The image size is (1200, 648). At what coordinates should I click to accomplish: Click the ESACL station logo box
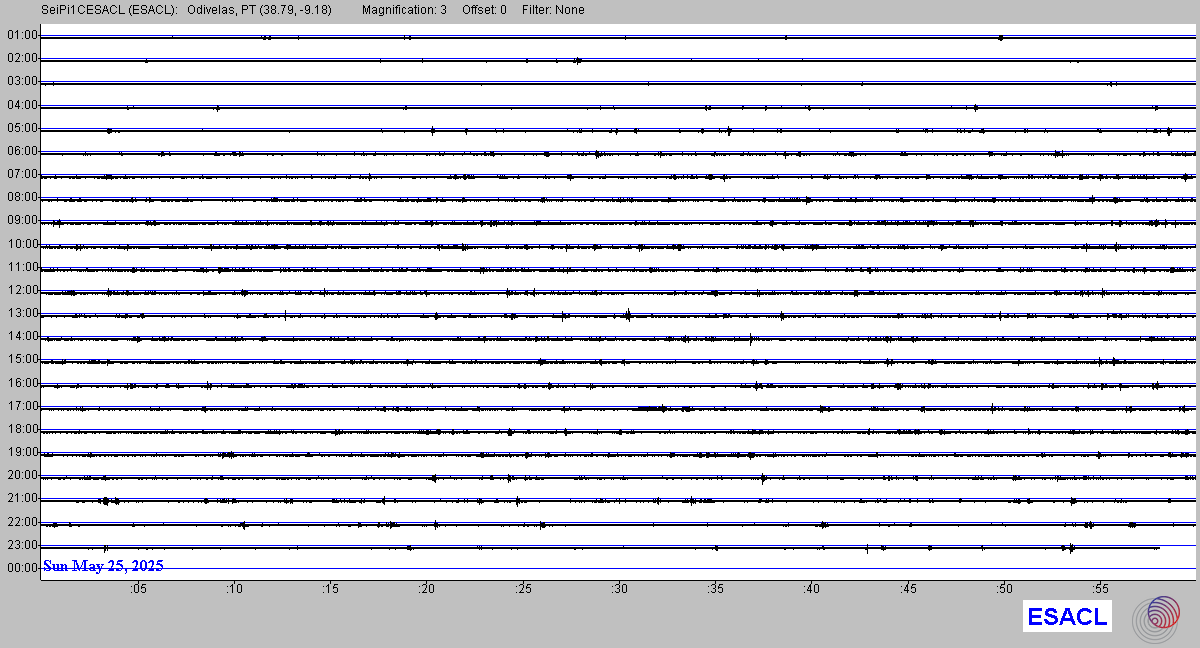[1068, 617]
